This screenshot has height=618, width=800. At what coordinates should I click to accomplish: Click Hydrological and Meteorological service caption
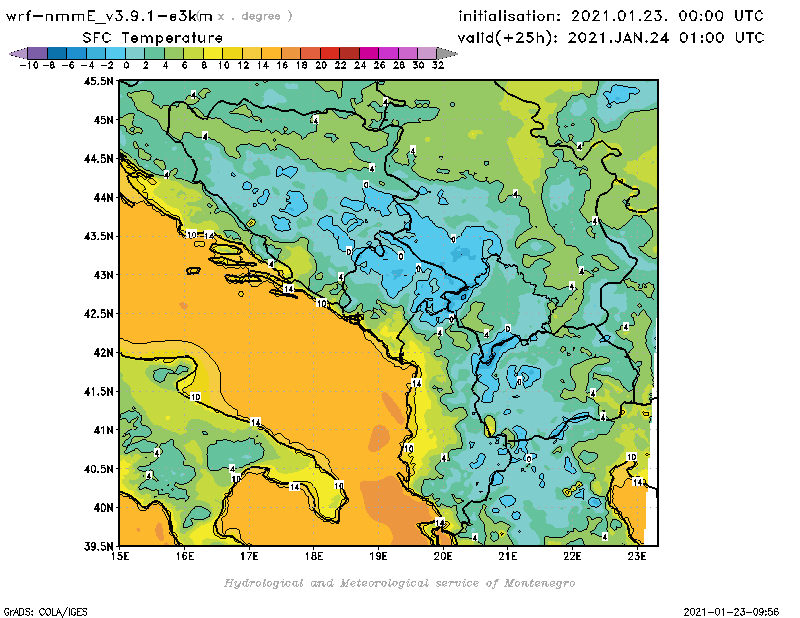point(399,583)
